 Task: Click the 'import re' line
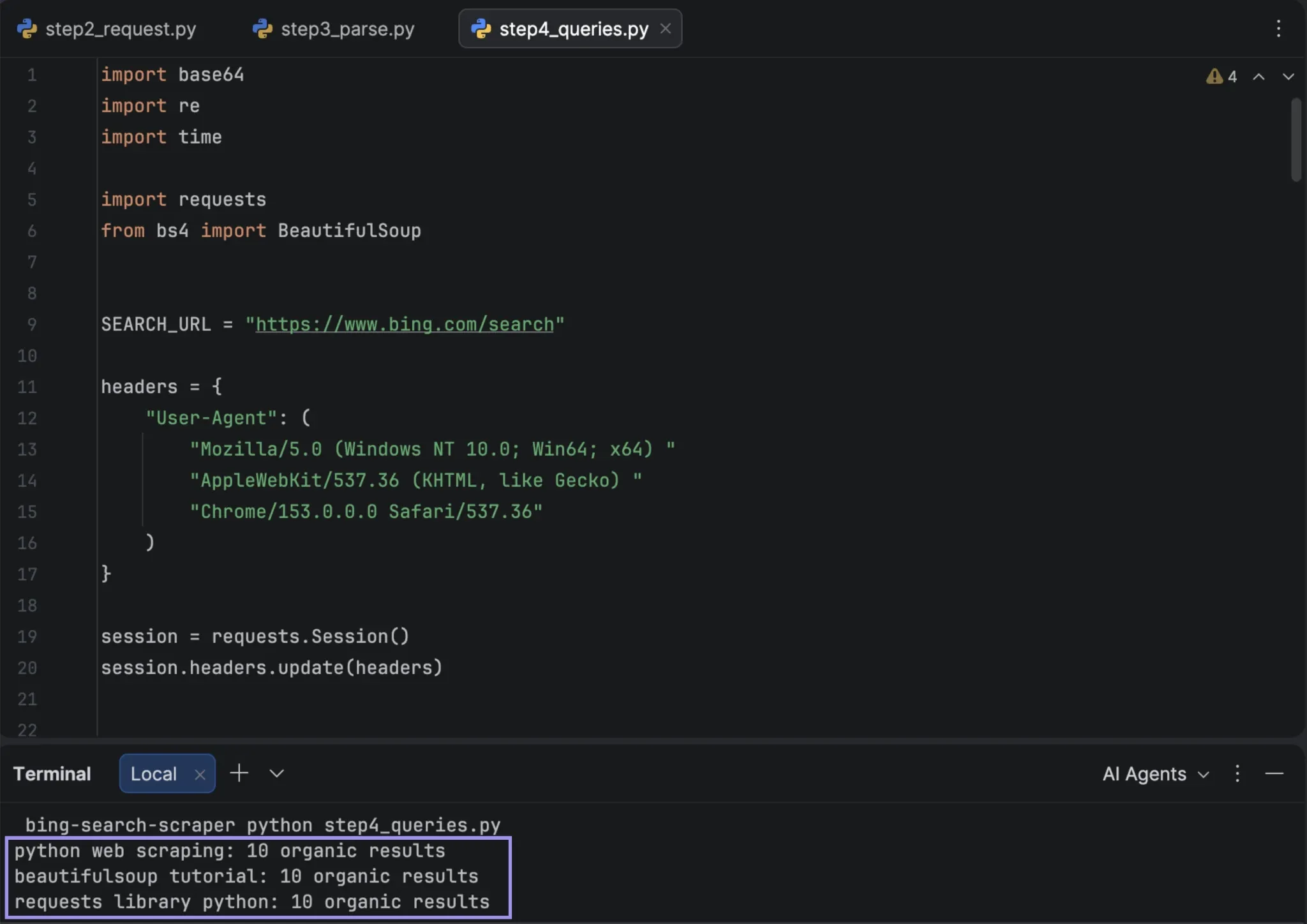click(x=150, y=106)
